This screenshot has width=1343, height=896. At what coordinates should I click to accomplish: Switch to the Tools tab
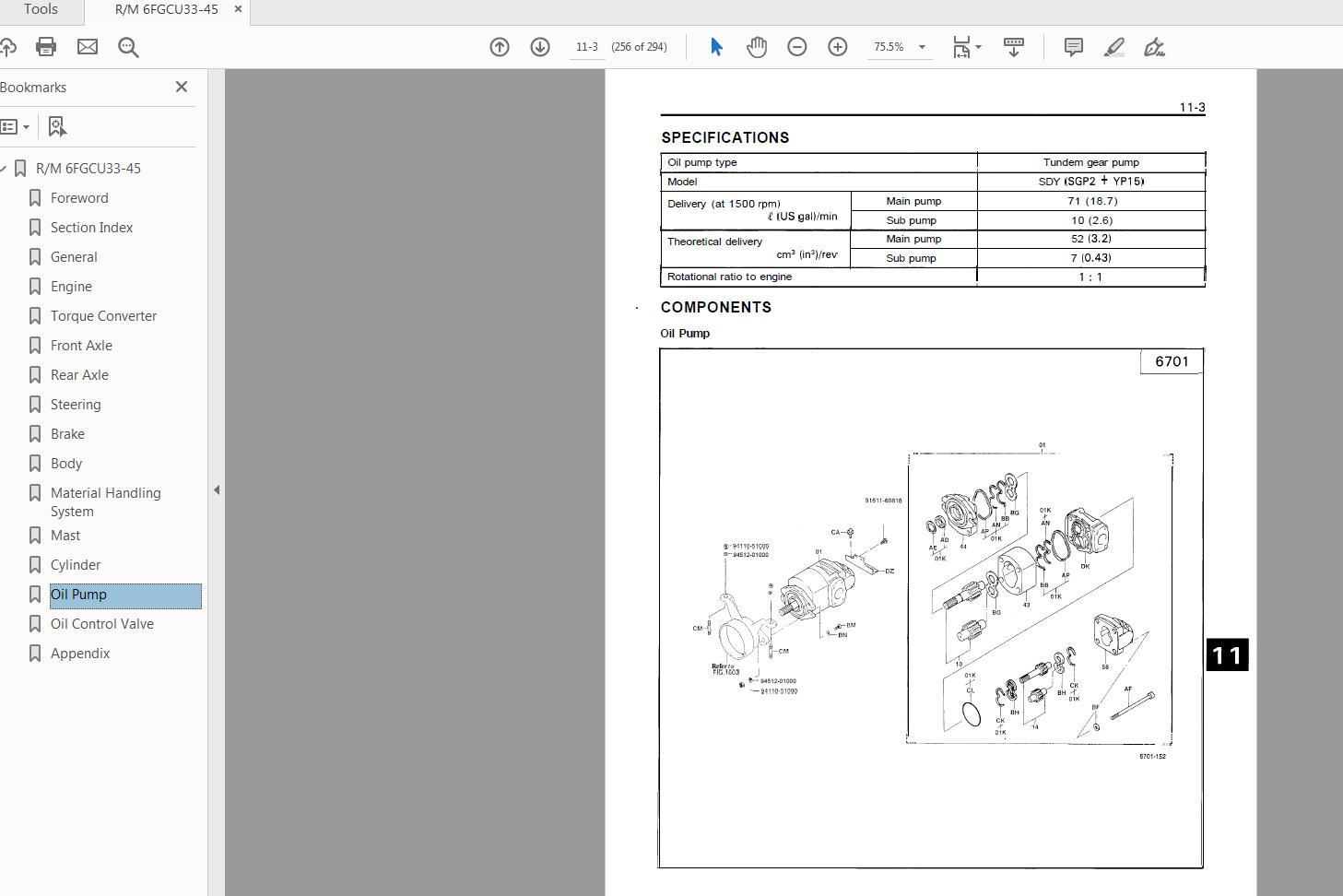tap(41, 10)
